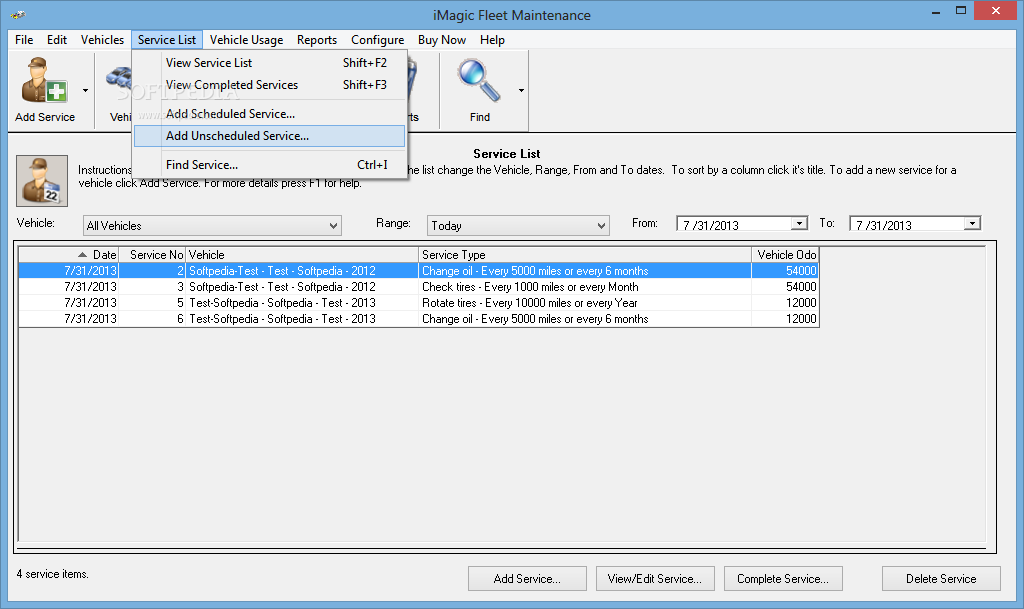
Task: Open the Add Service toolbar dropdown arrow
Action: (86, 91)
